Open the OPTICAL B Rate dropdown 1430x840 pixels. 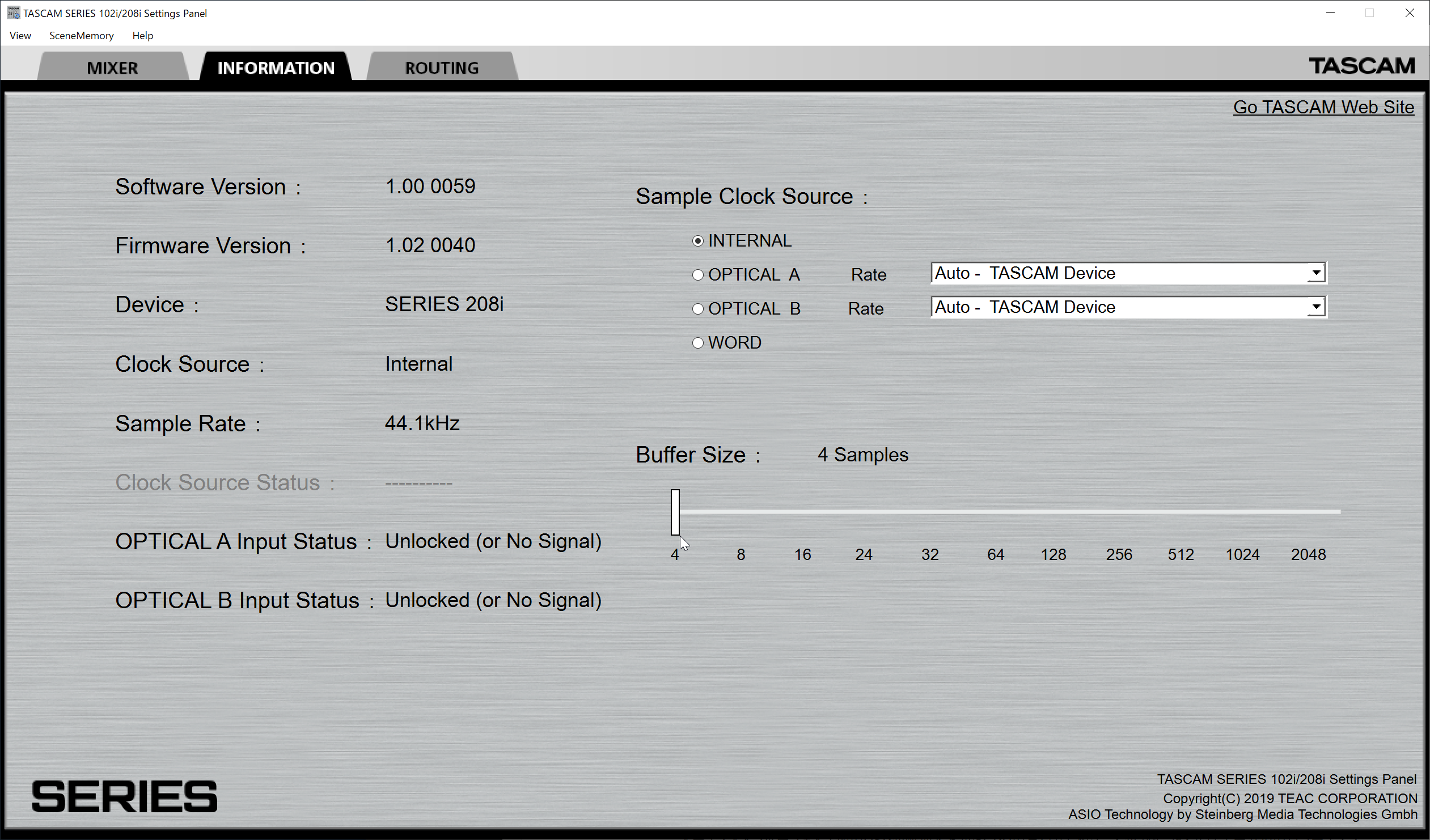click(x=1128, y=307)
